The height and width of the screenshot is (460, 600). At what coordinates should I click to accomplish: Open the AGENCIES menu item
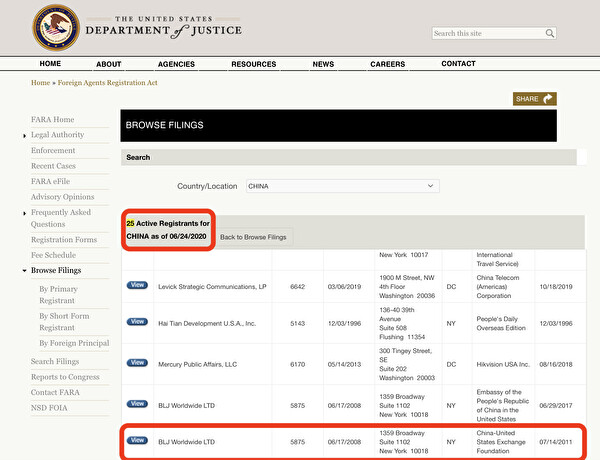pos(176,64)
